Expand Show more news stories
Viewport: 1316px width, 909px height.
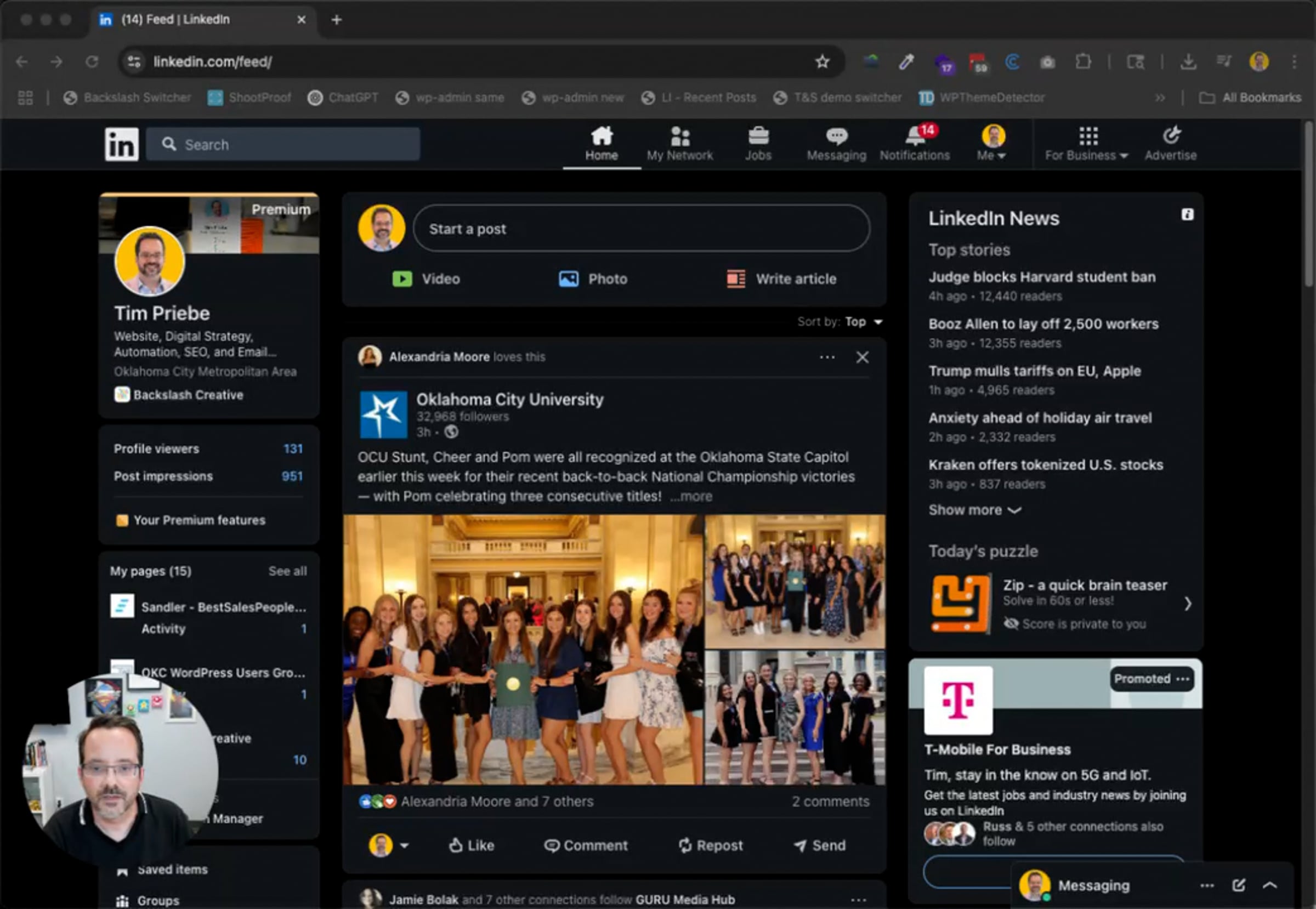(974, 510)
